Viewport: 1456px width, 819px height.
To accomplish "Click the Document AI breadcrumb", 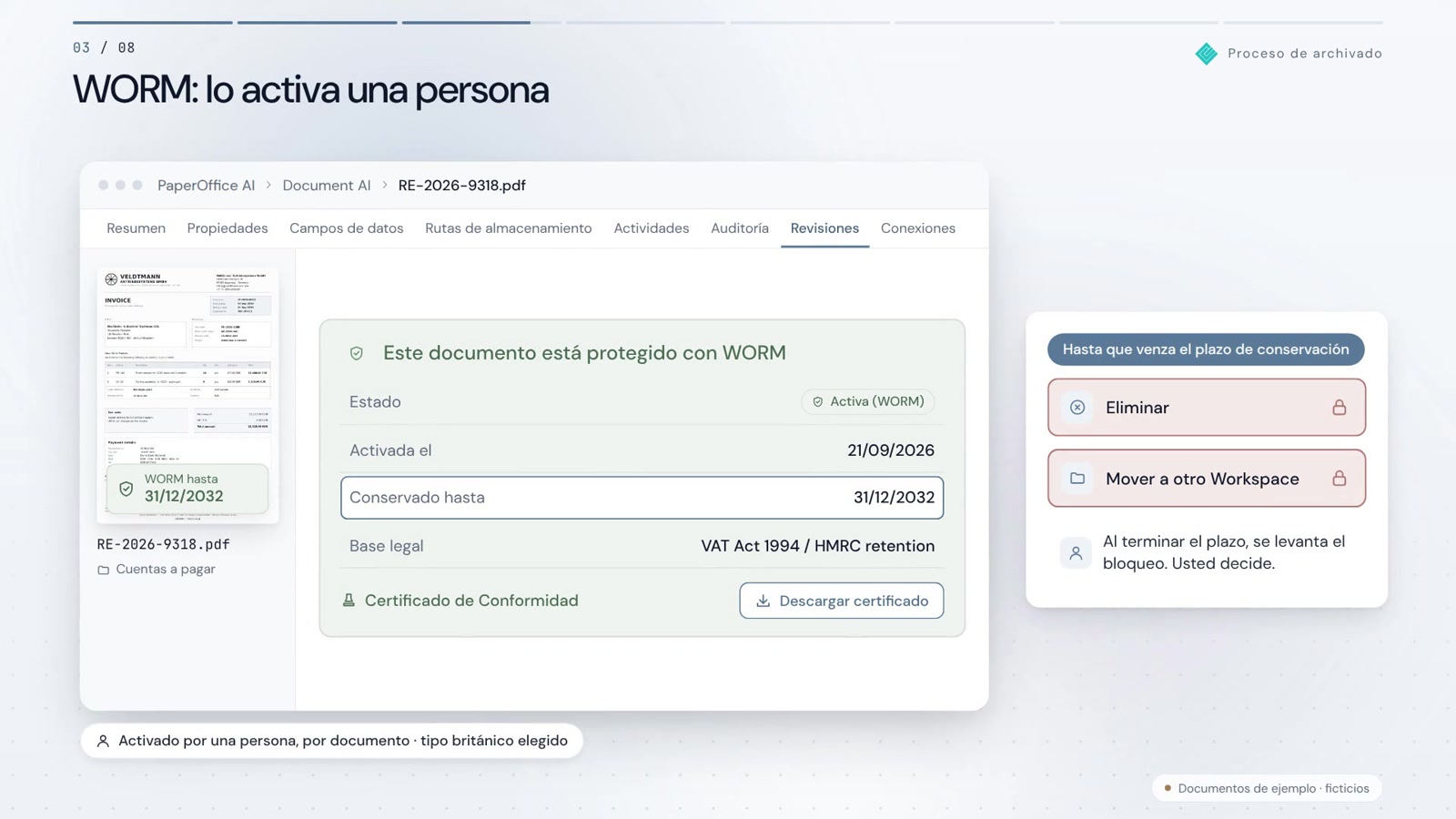I will click(x=327, y=186).
